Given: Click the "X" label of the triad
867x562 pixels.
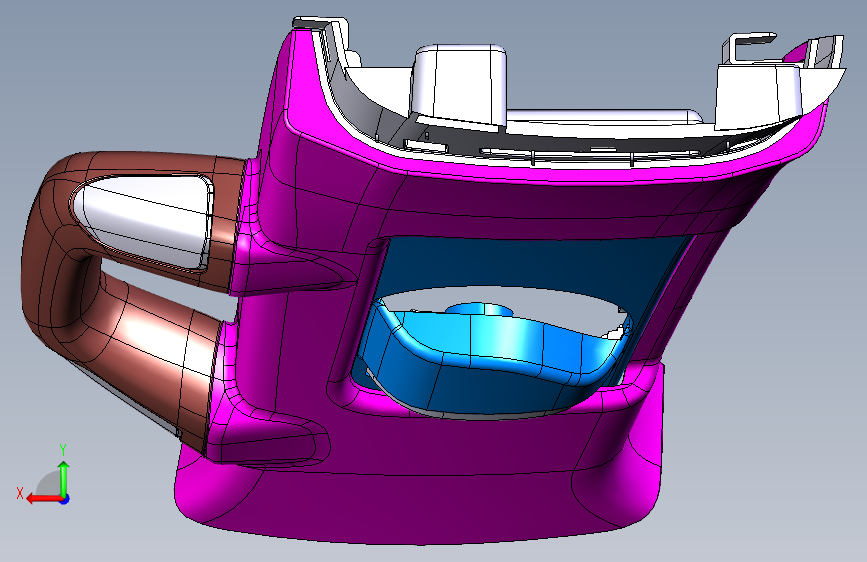Looking at the screenshot, I should click(x=20, y=493).
